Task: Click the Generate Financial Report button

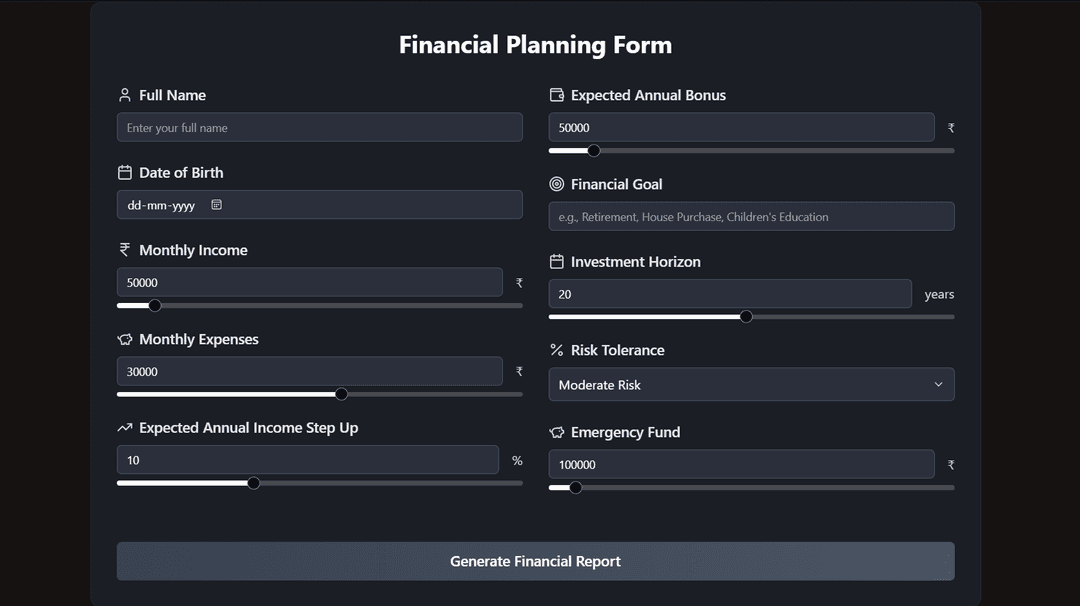Action: click(535, 561)
